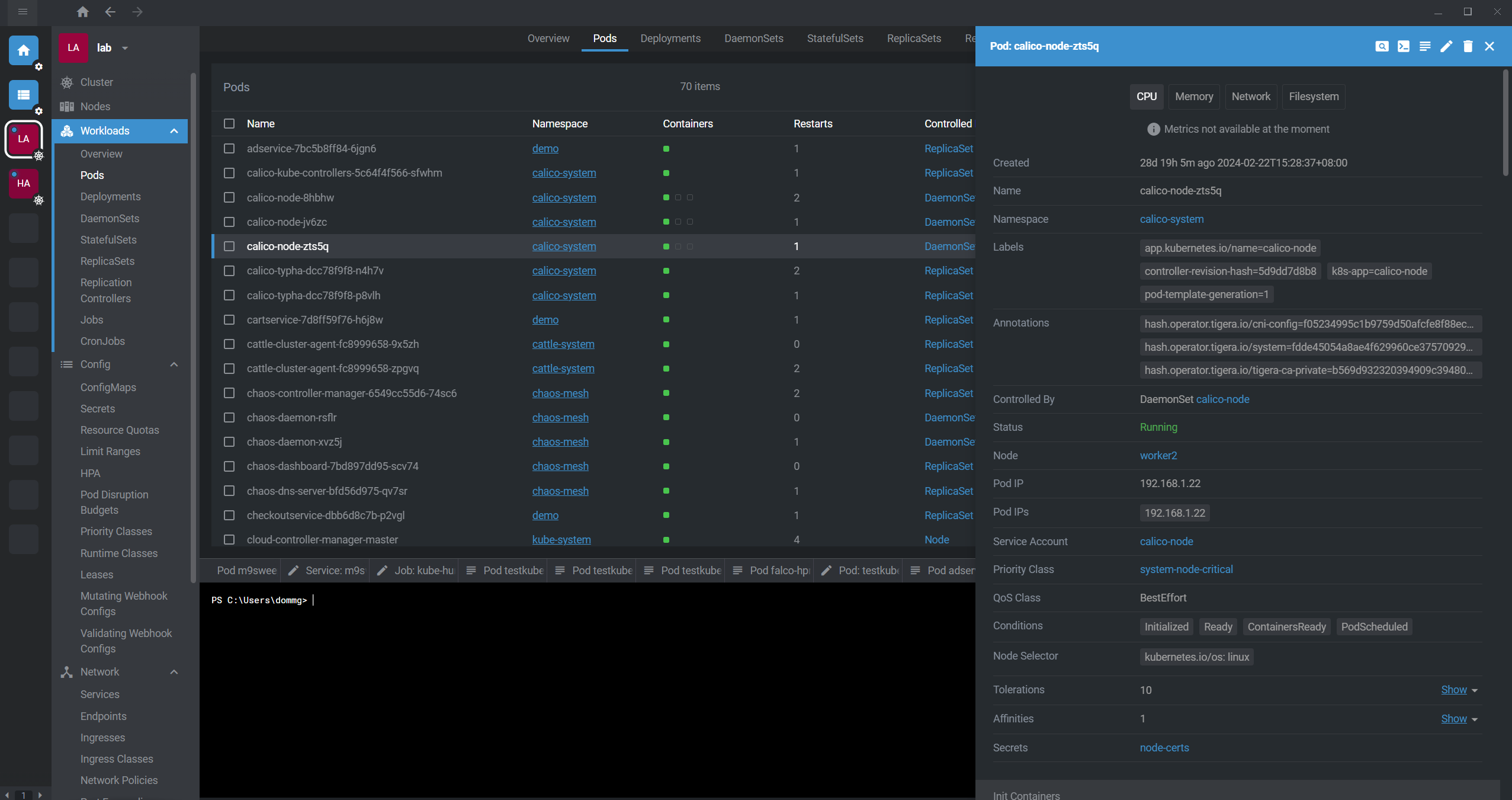Open system-node-critical priority class link
1512x800 pixels.
1186,569
